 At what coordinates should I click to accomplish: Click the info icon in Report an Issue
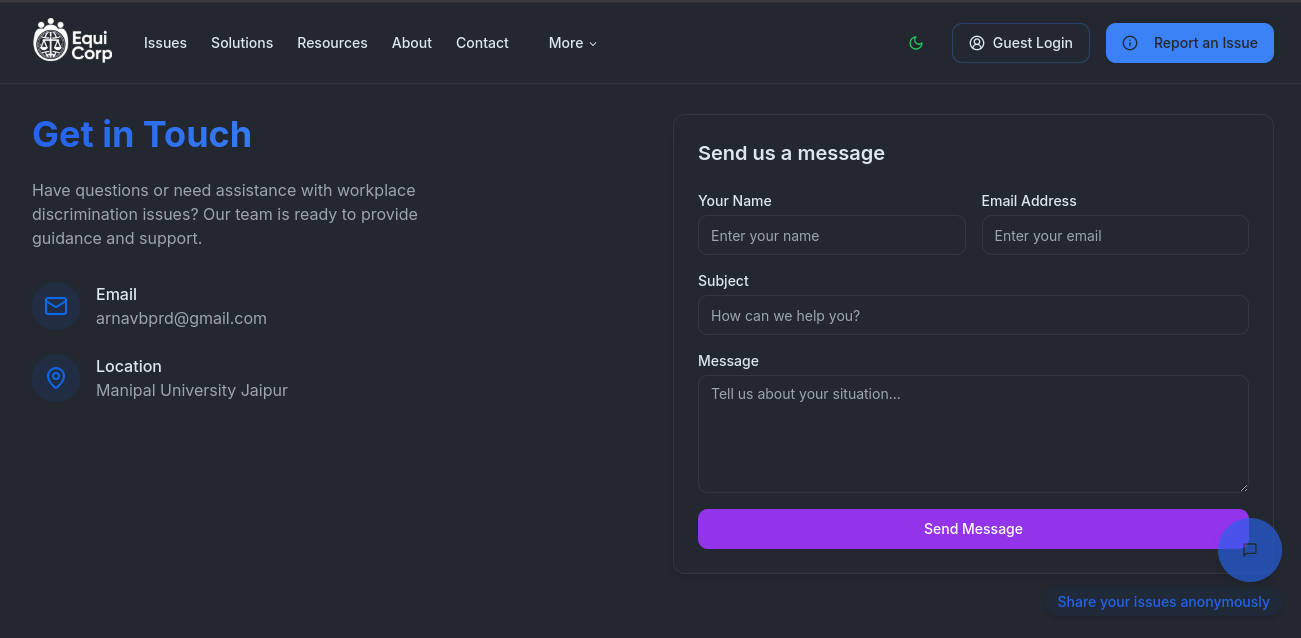(x=1130, y=43)
